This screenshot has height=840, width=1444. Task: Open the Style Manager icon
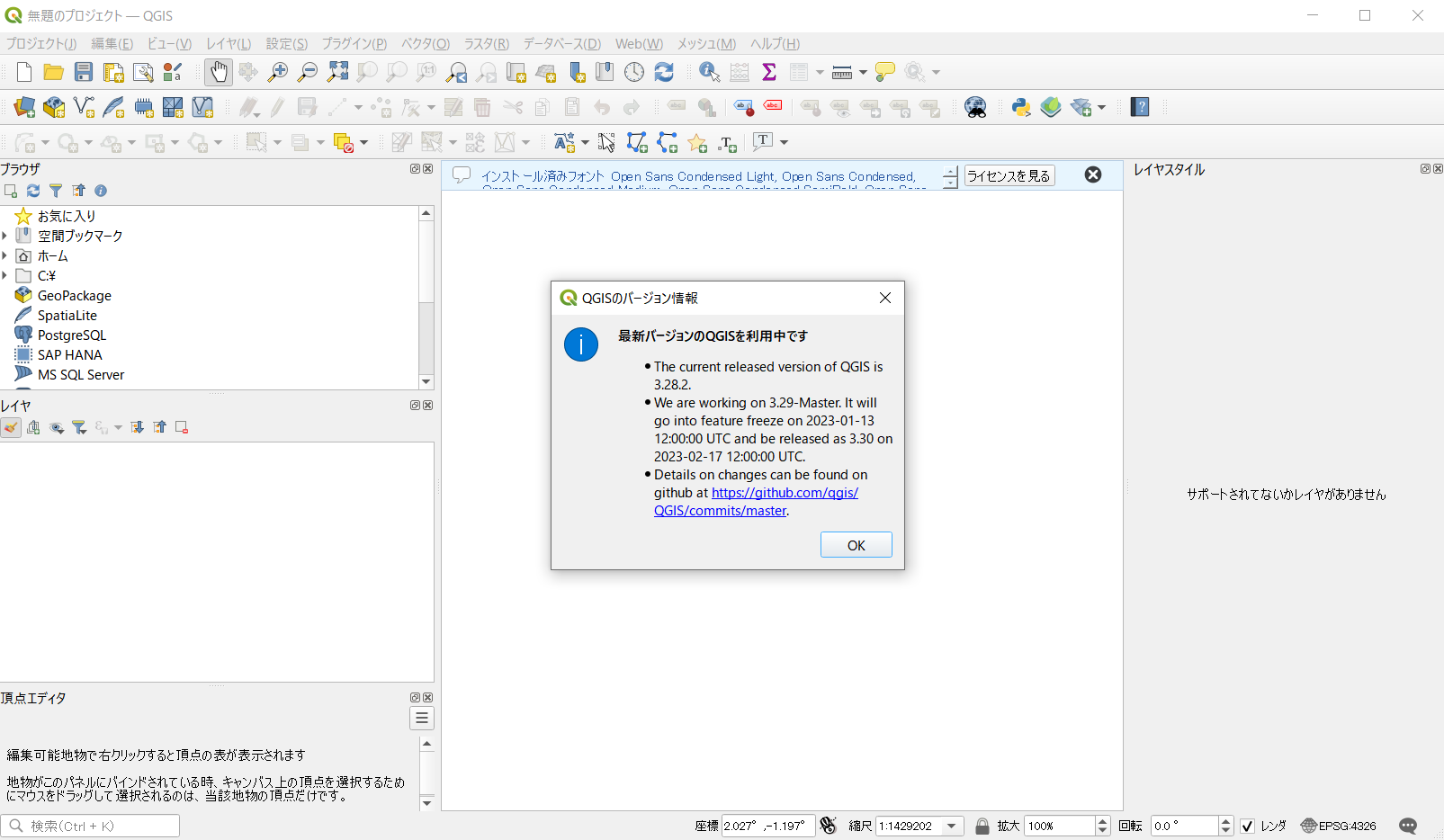point(173,72)
